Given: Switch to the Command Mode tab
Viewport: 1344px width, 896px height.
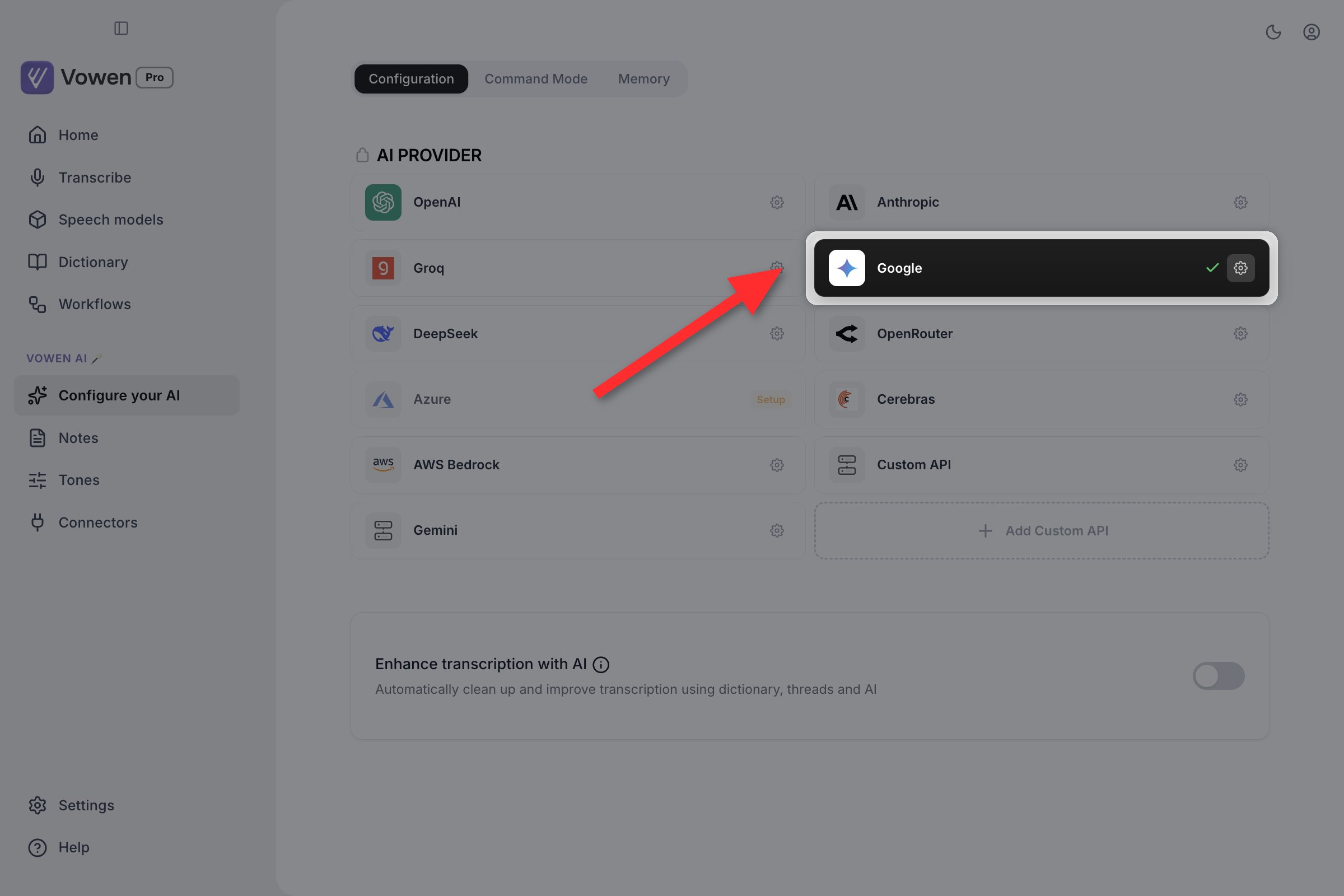Looking at the screenshot, I should 535,79.
